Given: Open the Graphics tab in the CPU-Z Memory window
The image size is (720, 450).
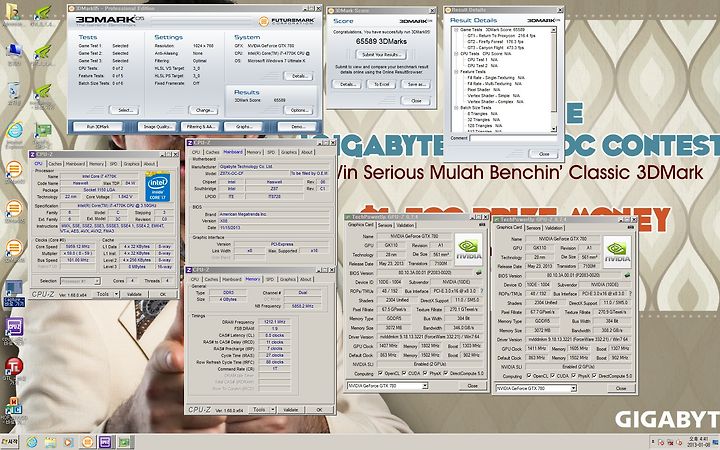Looking at the screenshot, I should (288, 279).
